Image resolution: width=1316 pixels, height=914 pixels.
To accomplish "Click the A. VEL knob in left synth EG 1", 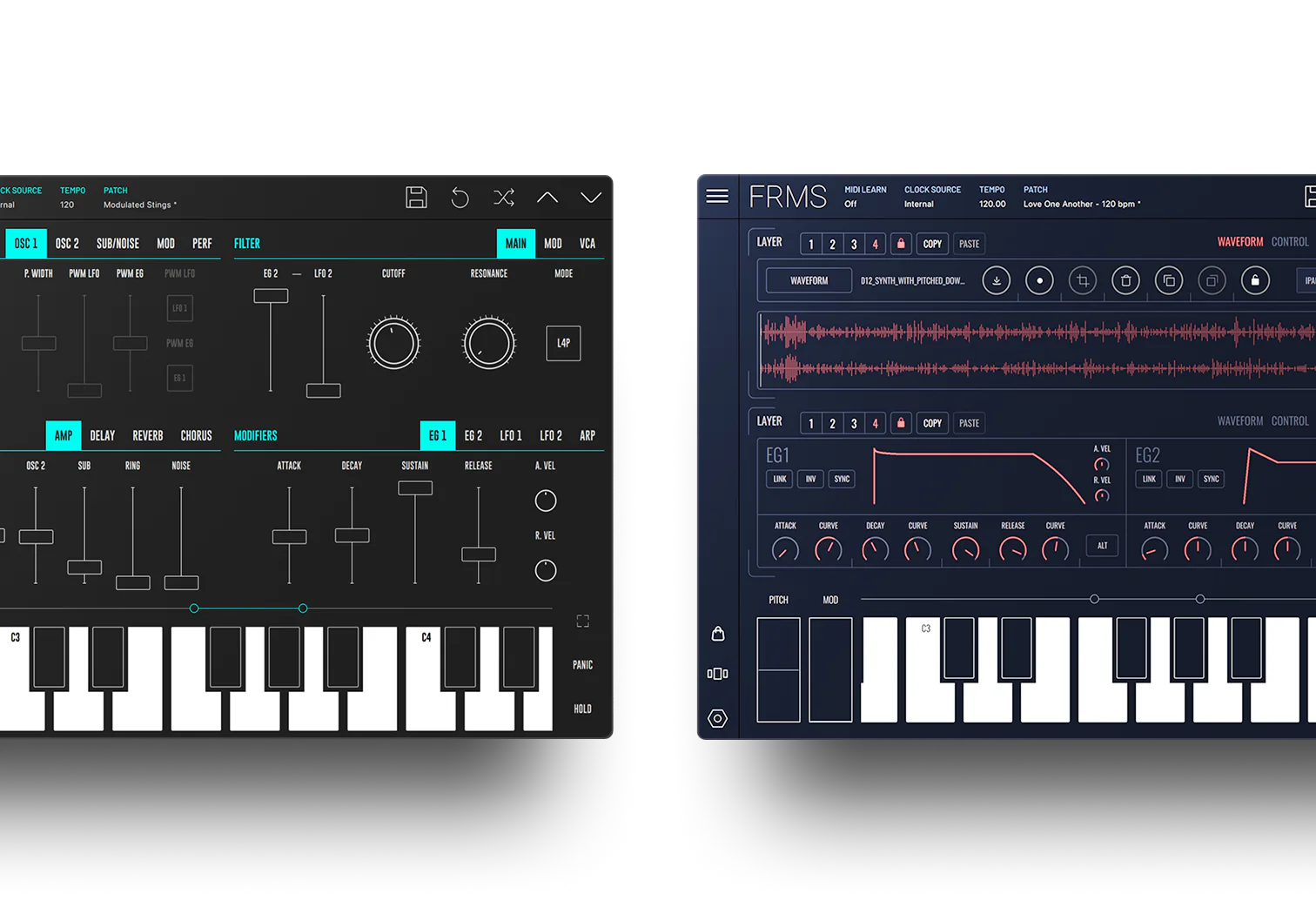I will click(x=546, y=501).
